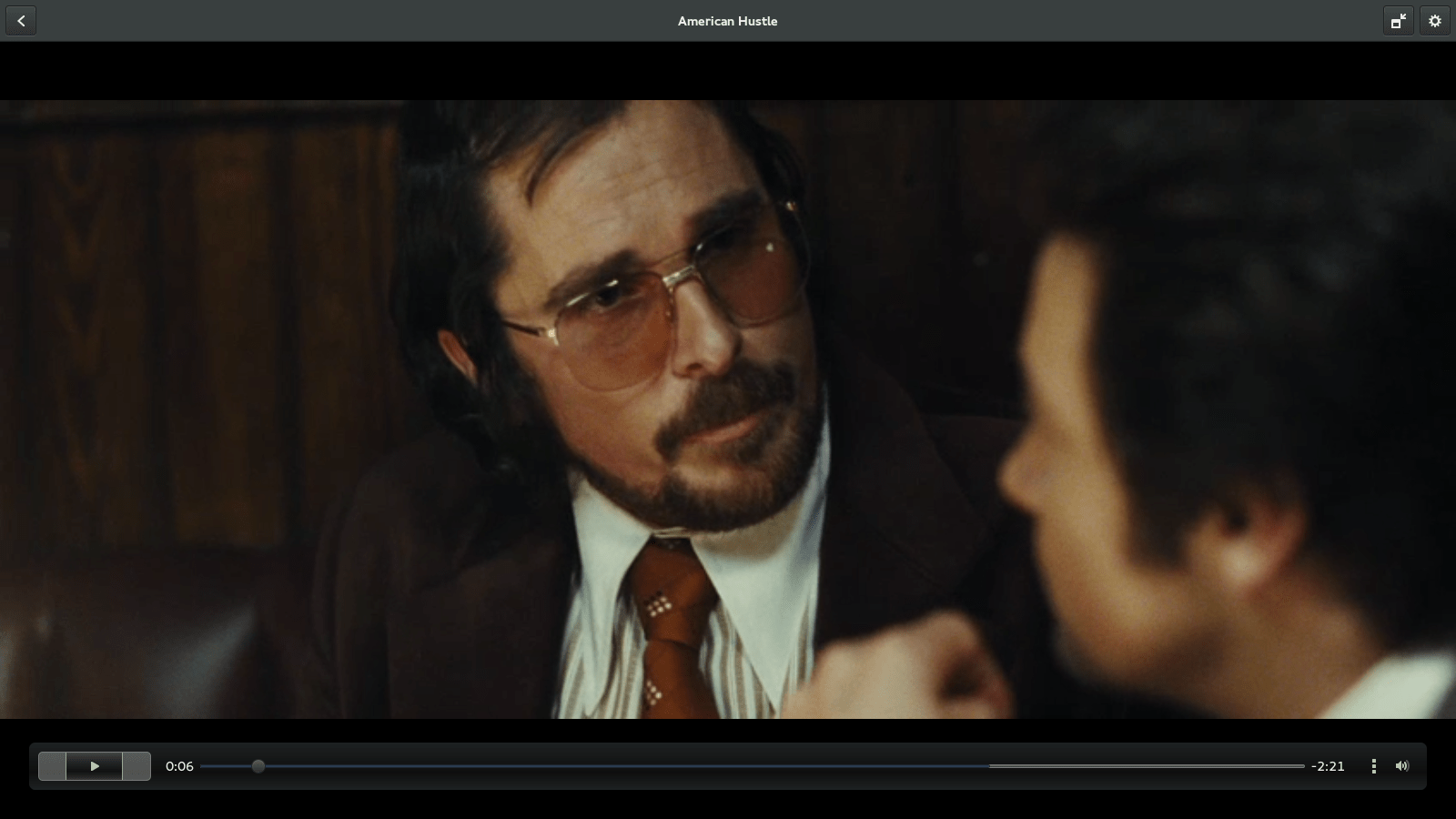
Task: Click the video frame to toggle playback
Action: point(728,409)
